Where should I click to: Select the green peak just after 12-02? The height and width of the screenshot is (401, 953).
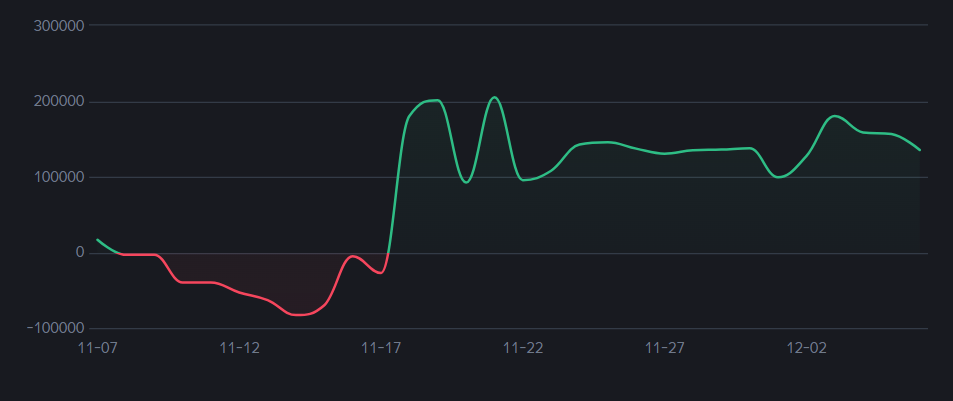(x=836, y=116)
